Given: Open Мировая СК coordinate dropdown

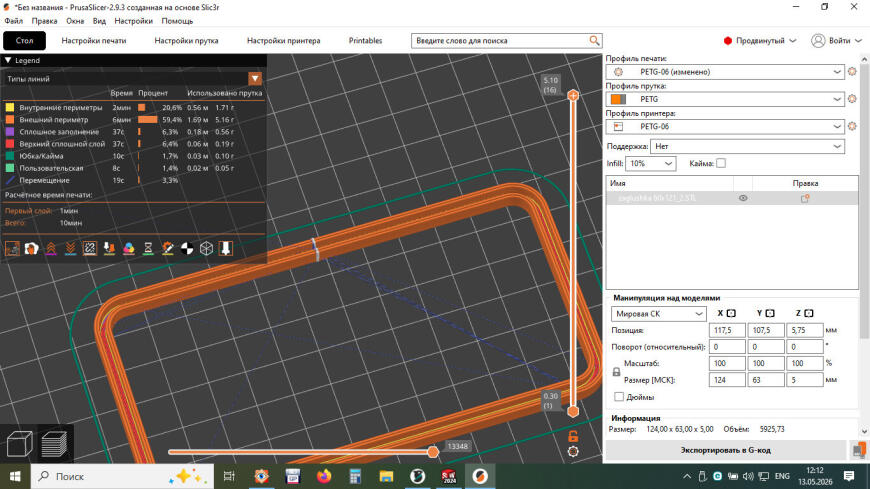Looking at the screenshot, I should [659, 314].
